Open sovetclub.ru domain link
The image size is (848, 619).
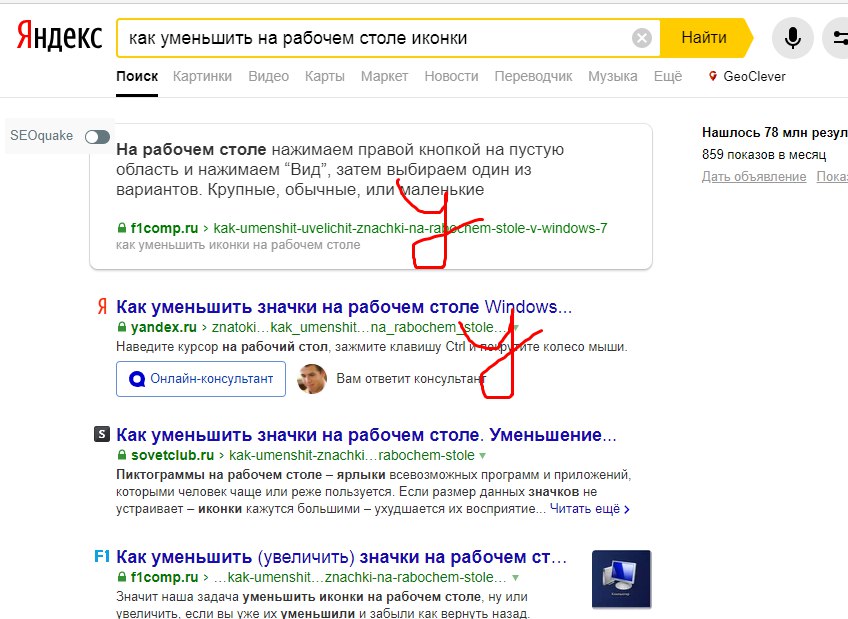click(x=173, y=455)
